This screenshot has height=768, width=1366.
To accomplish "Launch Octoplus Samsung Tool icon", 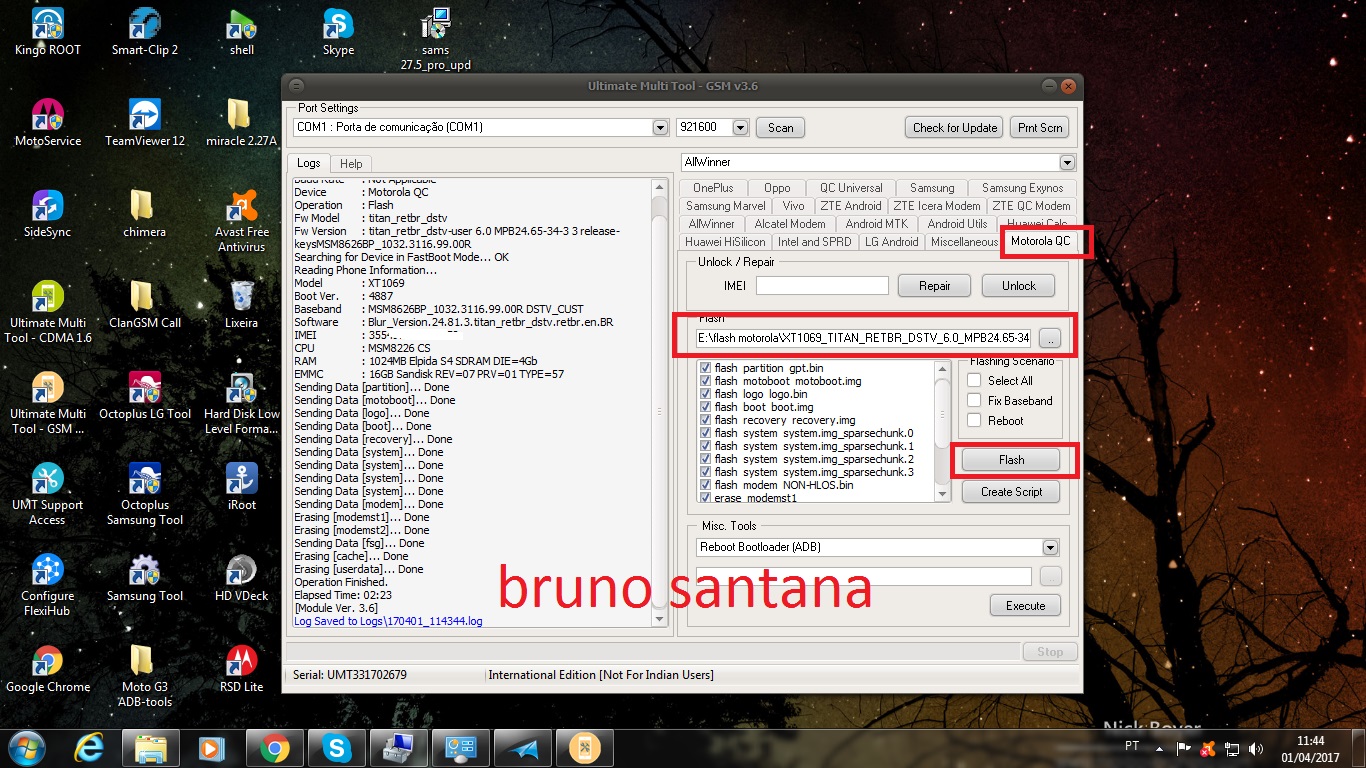I will [144, 494].
